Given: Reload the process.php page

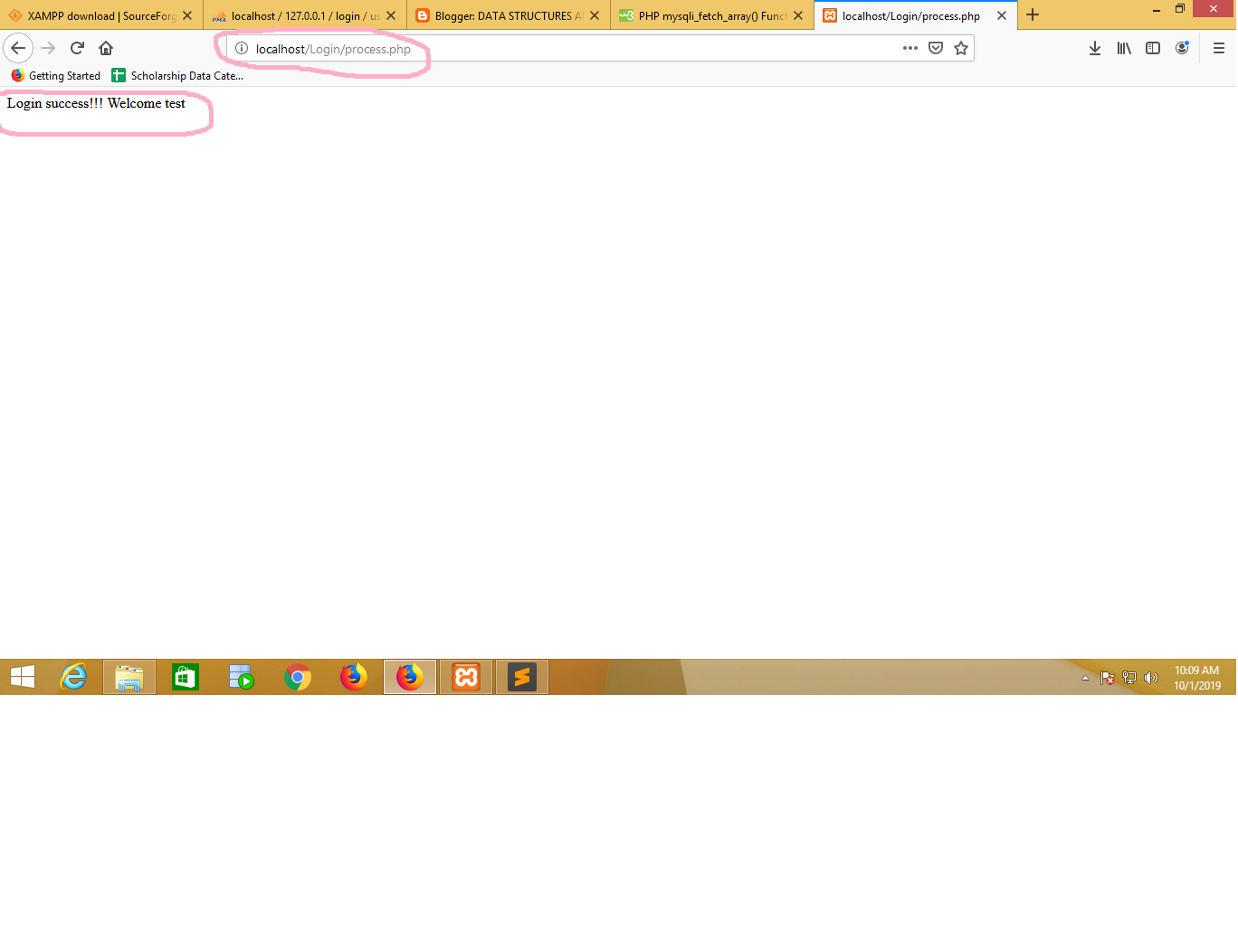Looking at the screenshot, I should tap(76, 48).
